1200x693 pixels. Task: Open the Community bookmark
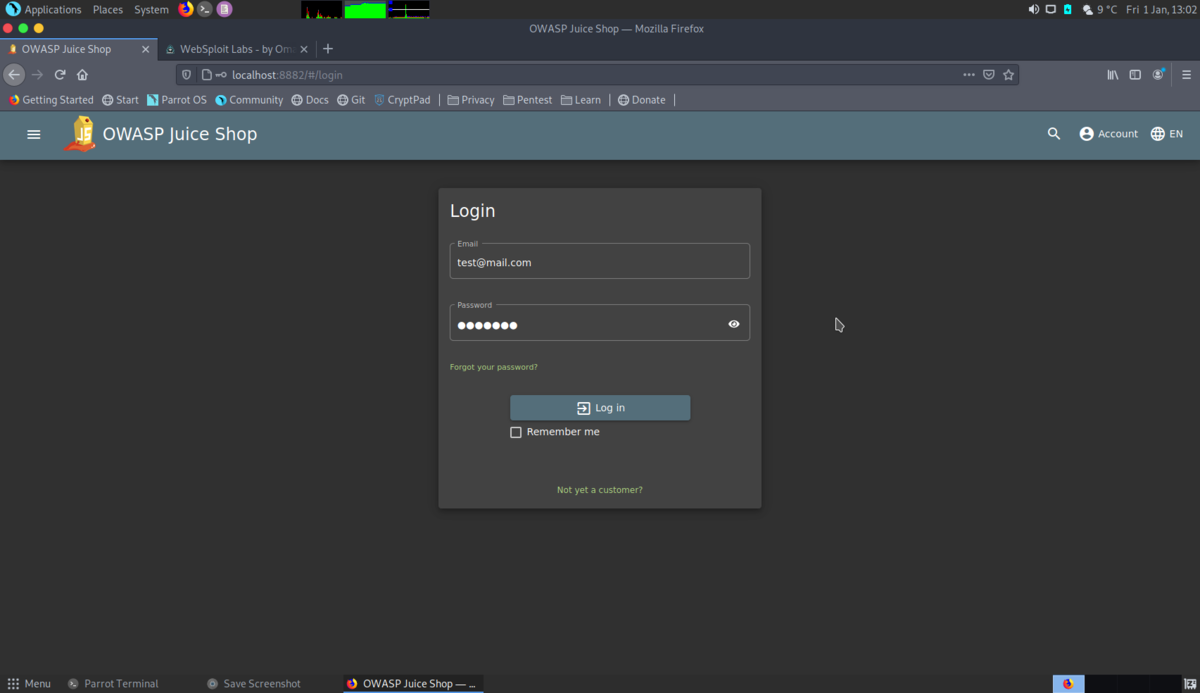[249, 100]
